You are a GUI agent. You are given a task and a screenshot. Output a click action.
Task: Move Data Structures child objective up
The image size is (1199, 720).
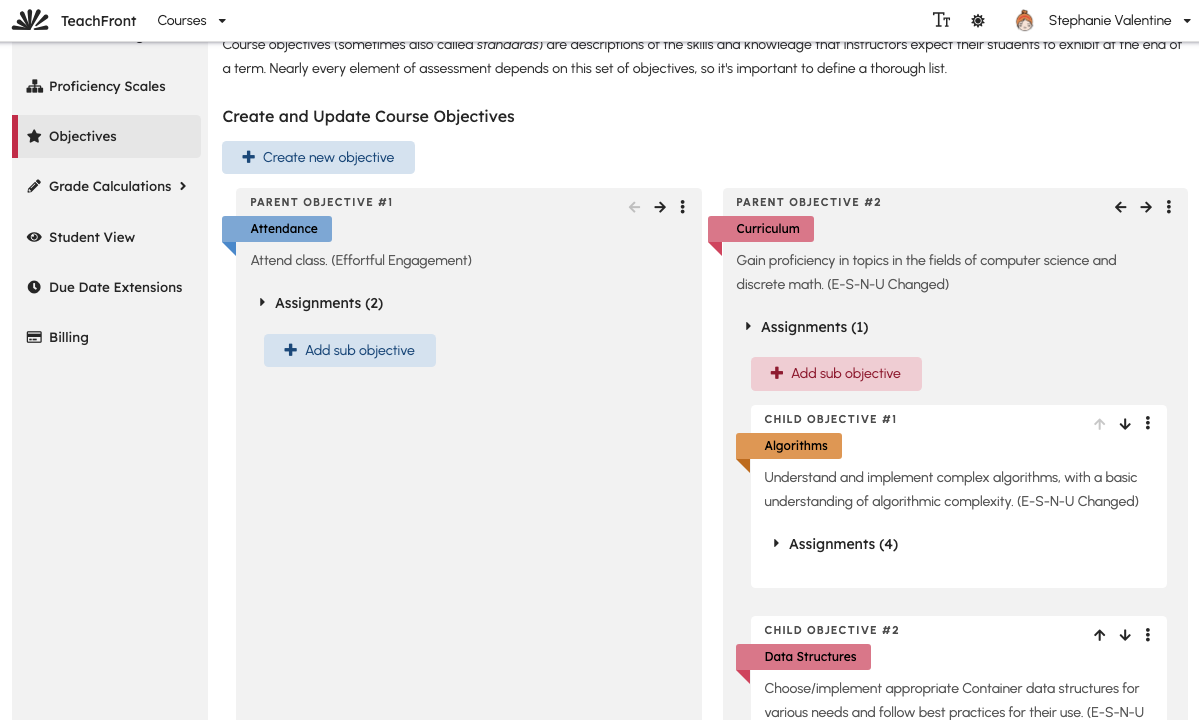[1100, 635]
